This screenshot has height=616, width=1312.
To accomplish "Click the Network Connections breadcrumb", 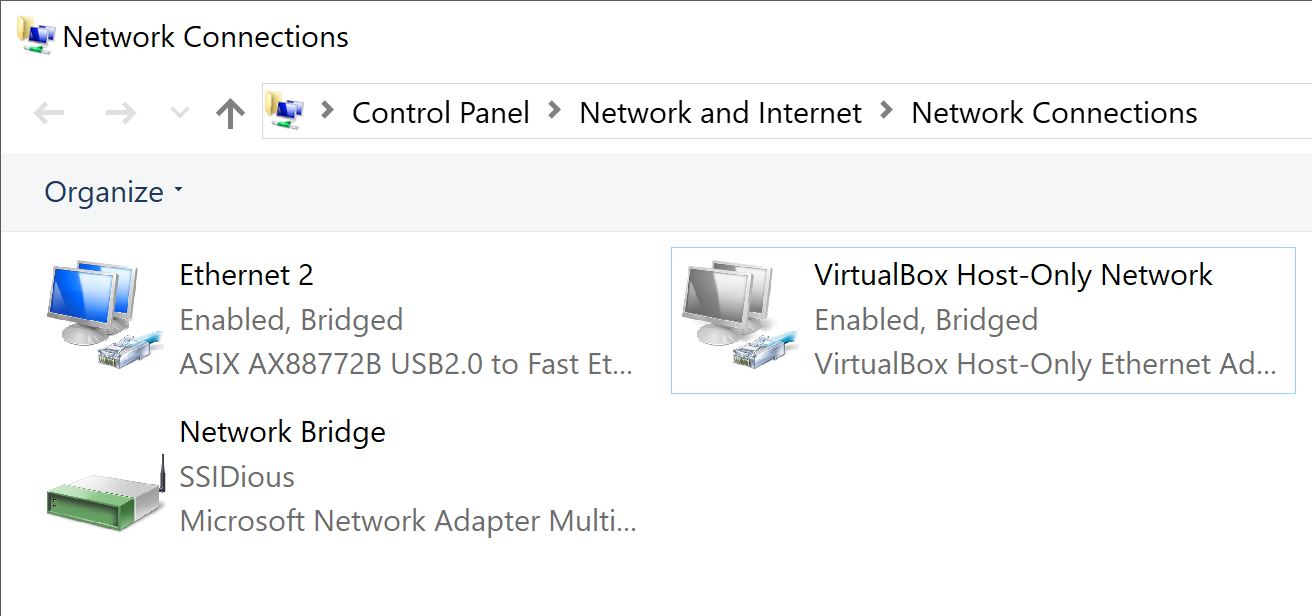I will (x=1054, y=113).
